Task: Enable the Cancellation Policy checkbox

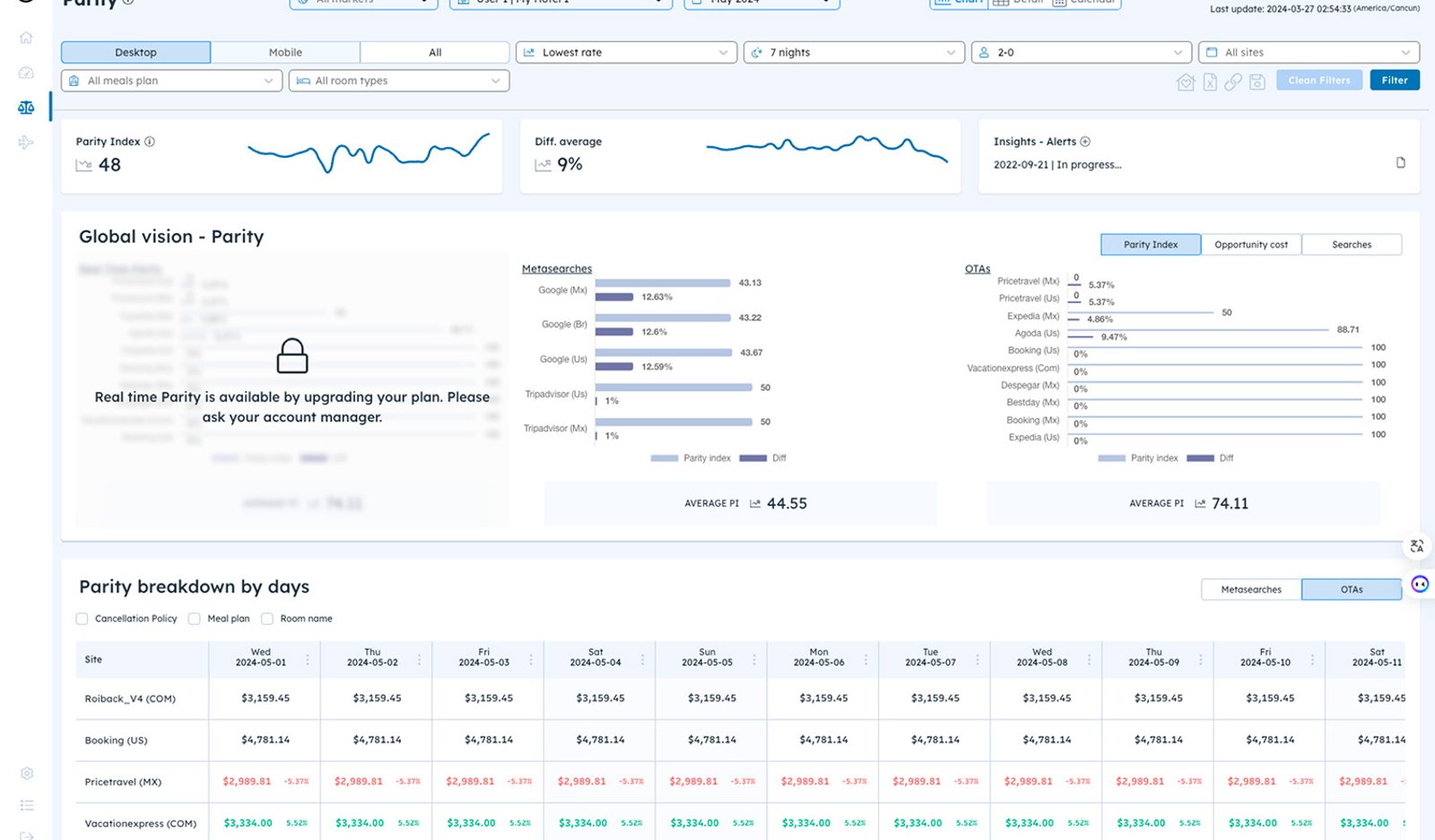Action: [x=83, y=619]
